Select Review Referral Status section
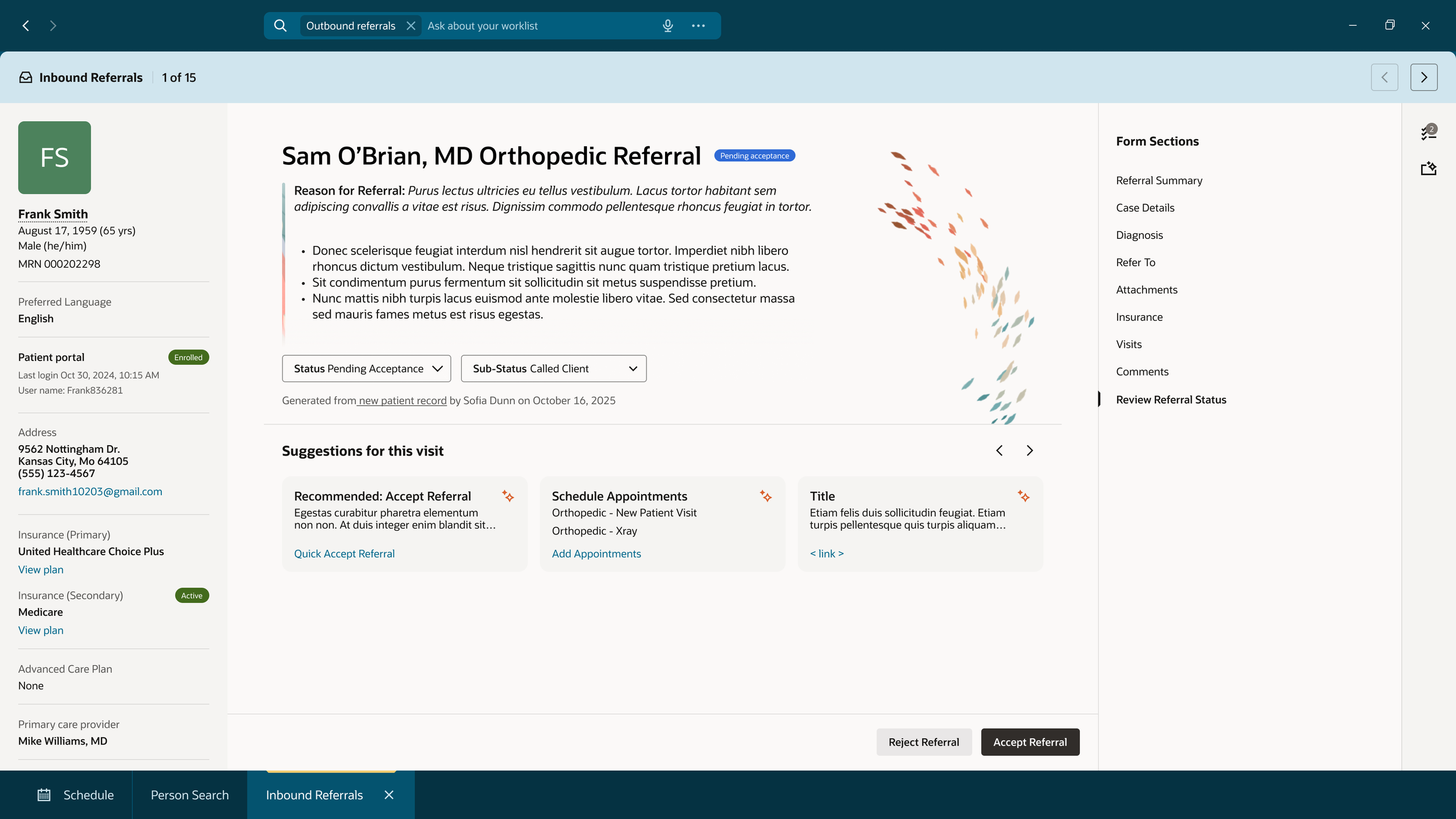 1171,400
